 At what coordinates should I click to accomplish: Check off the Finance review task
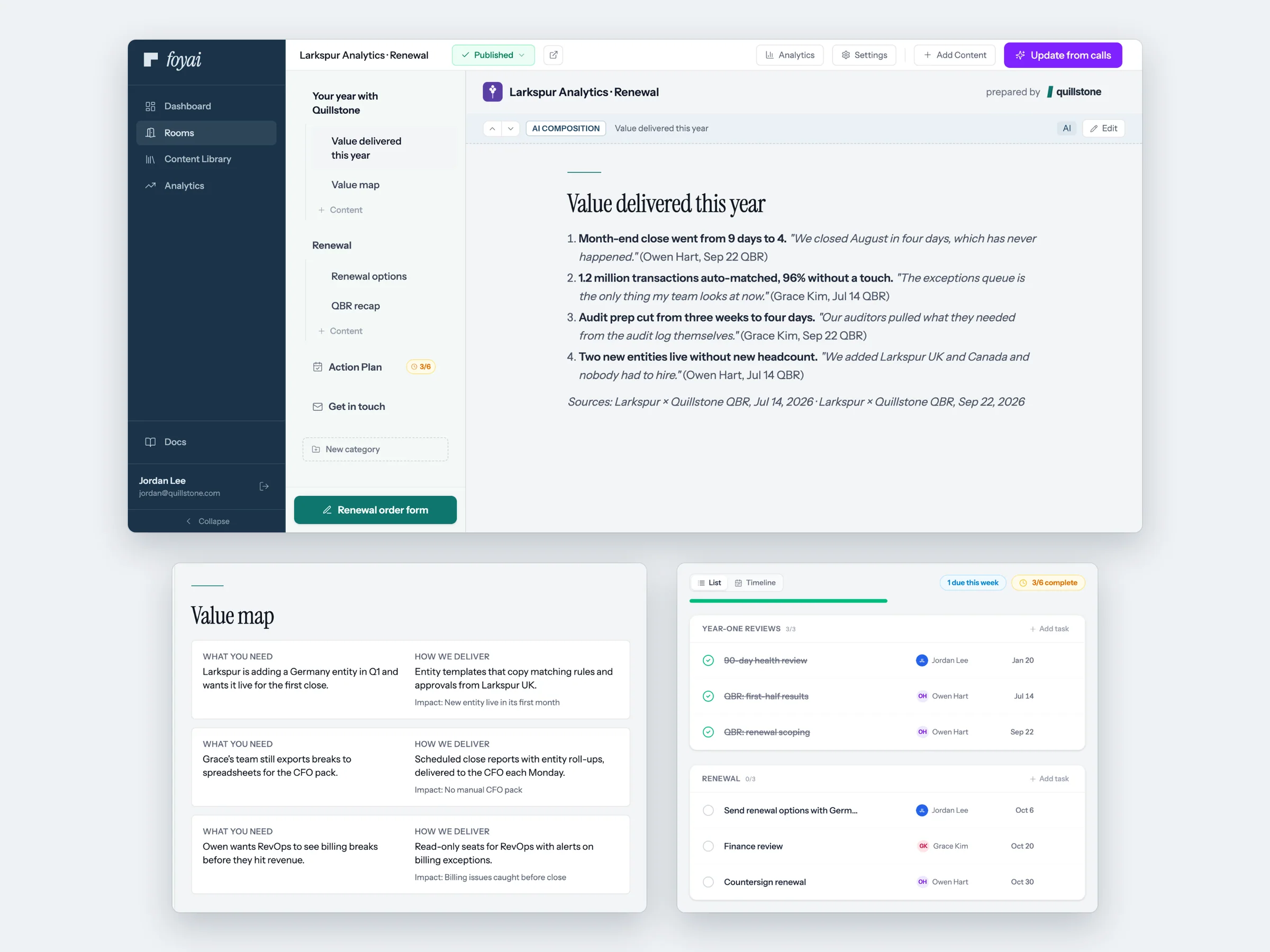pos(708,846)
